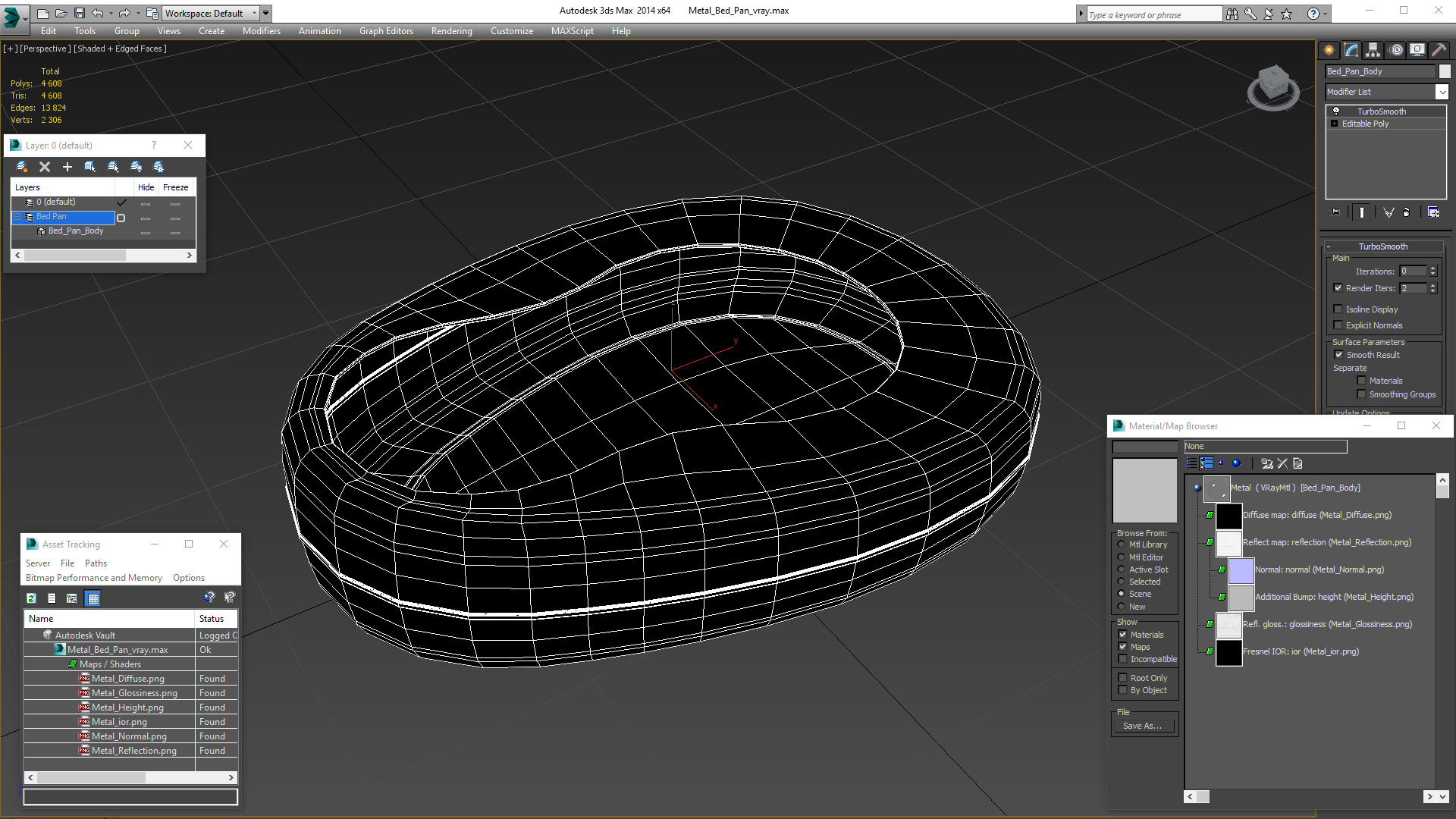Click the Shaded + Edged Faces viewport label
Screen dimensions: 1456x819
[121, 49]
